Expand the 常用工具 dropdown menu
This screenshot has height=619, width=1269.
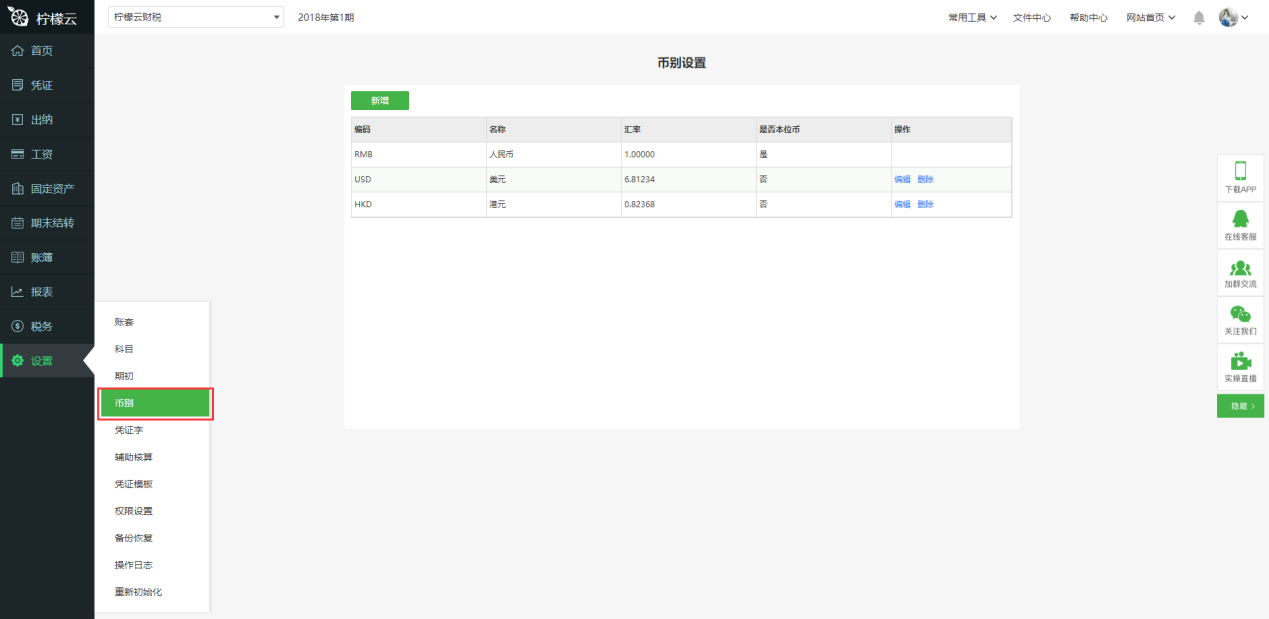[x=972, y=18]
